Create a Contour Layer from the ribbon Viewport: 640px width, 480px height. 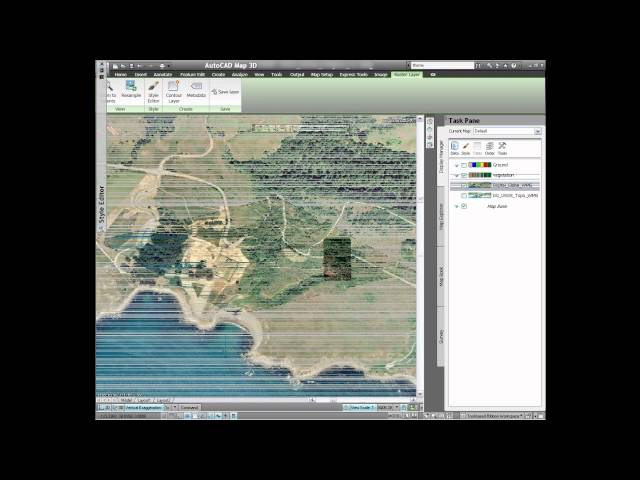[x=173, y=92]
